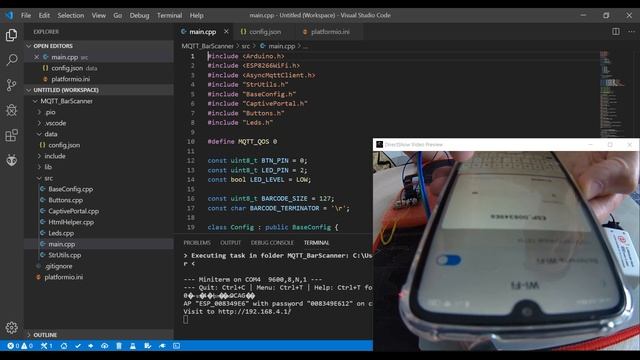Viewport: 640px width, 360px height.
Task: Open the .gitignore file
Action: pyautogui.click(x=59, y=266)
